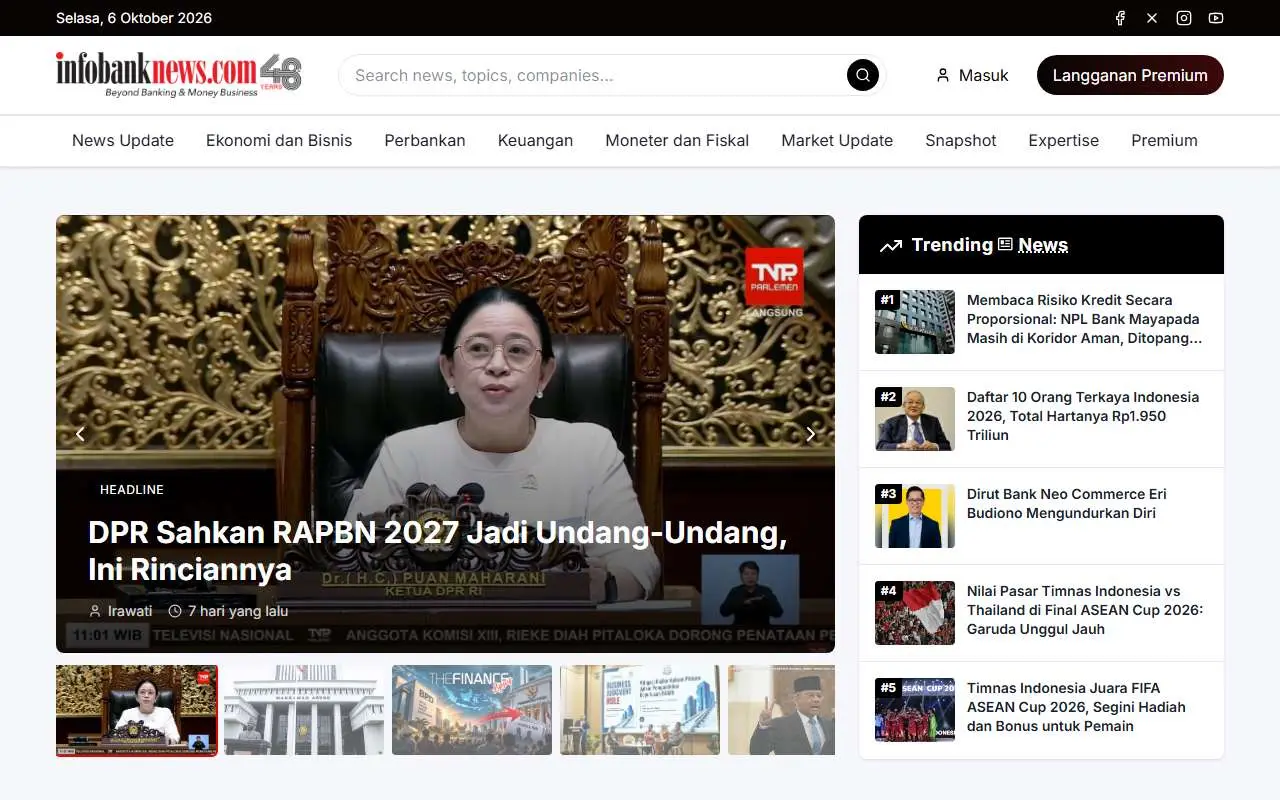
Task: Click the HEADLINE category label
Action: tap(132, 490)
